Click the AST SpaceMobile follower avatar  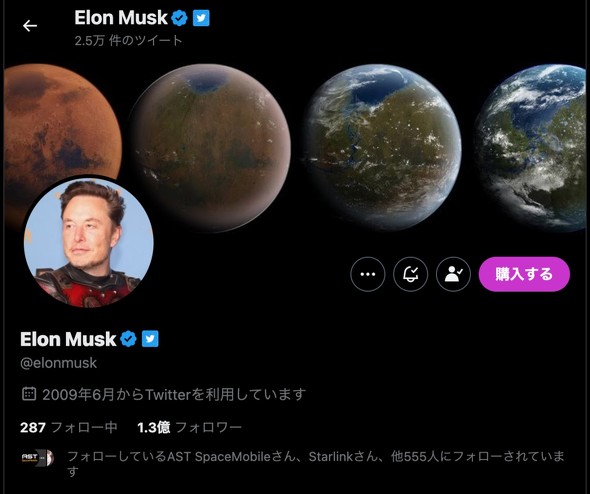pos(37,458)
